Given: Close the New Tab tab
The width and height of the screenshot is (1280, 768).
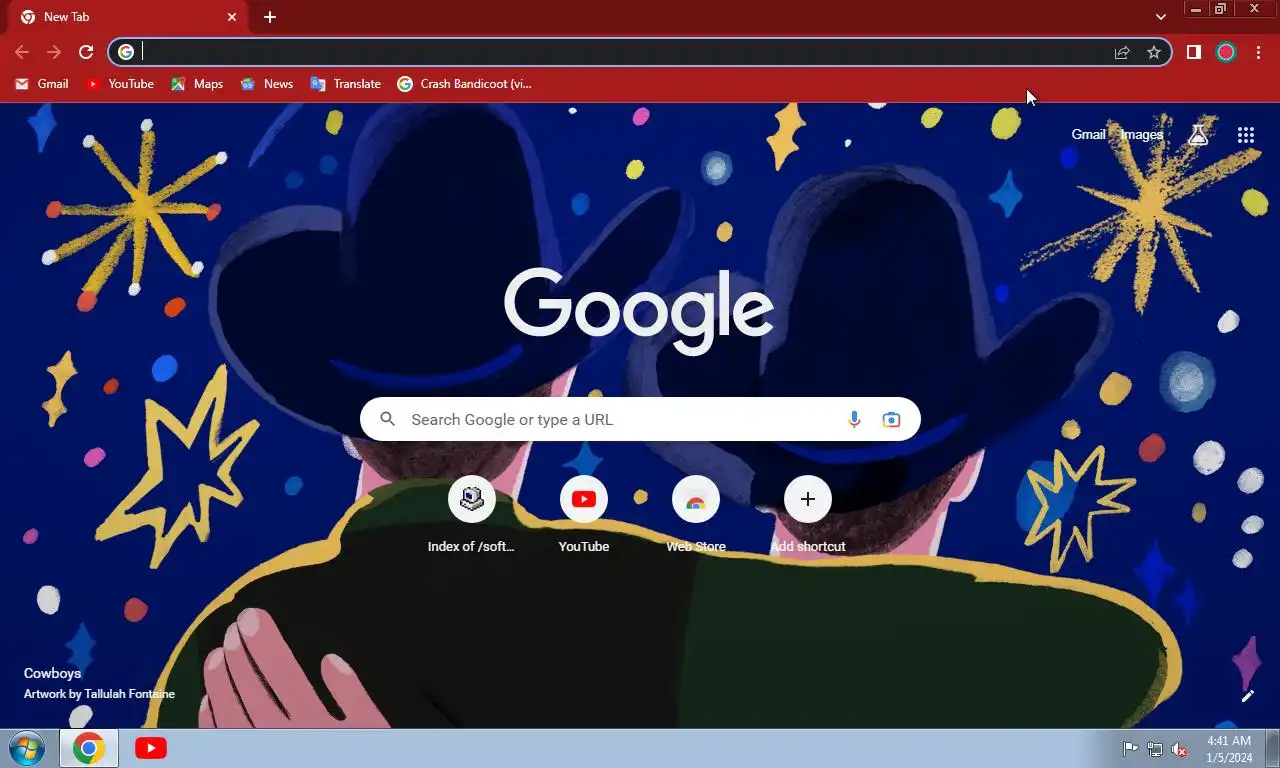Looking at the screenshot, I should [x=232, y=17].
